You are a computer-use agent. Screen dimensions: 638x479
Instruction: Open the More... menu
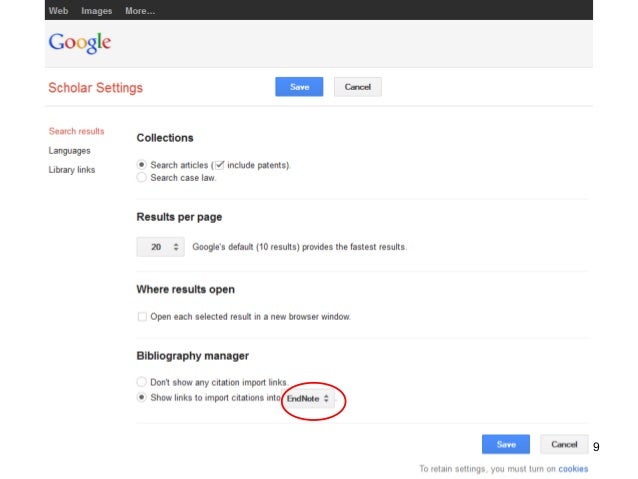[140, 11]
